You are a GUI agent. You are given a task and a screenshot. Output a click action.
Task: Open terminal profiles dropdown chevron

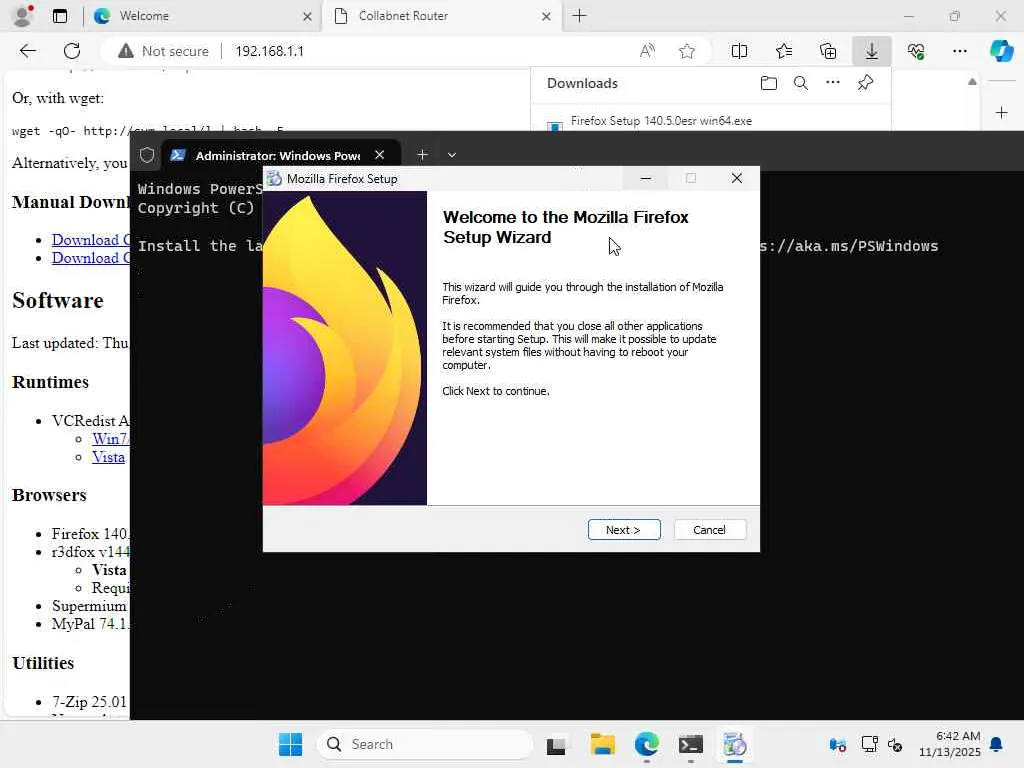tap(451, 155)
